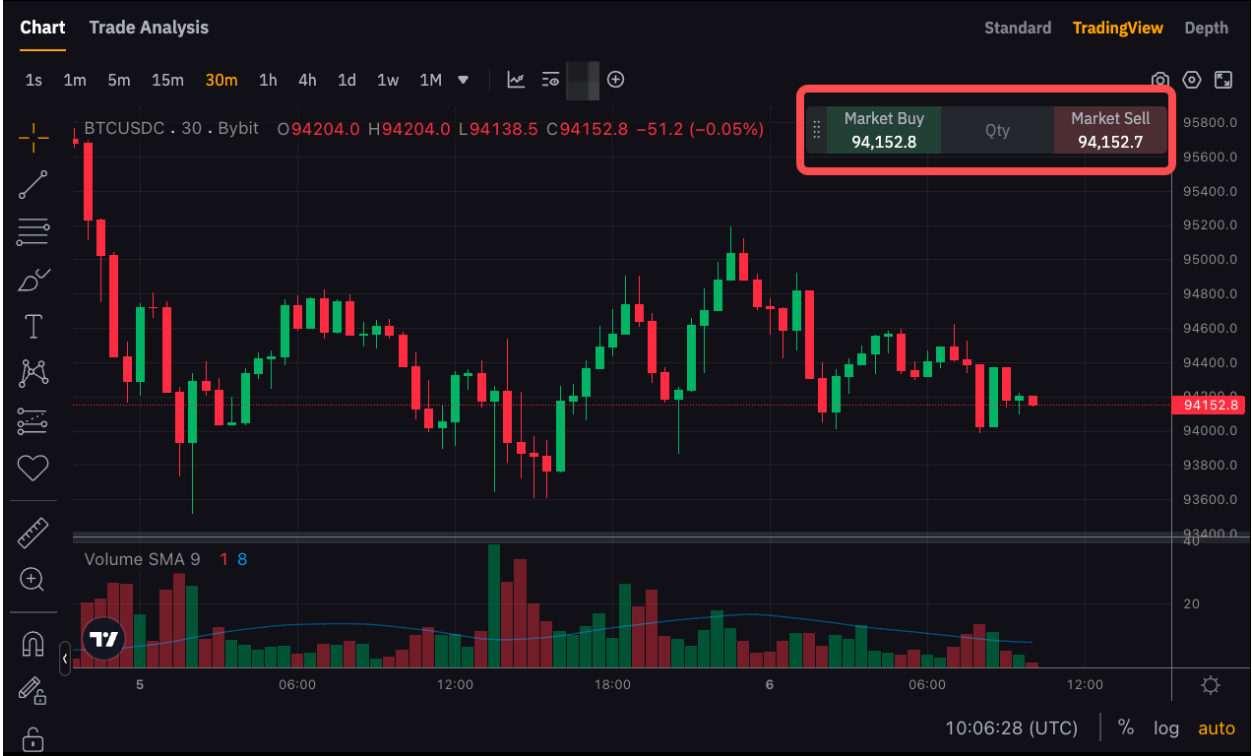1252x756 pixels.
Task: Open the indicators chart icon
Action: point(516,80)
